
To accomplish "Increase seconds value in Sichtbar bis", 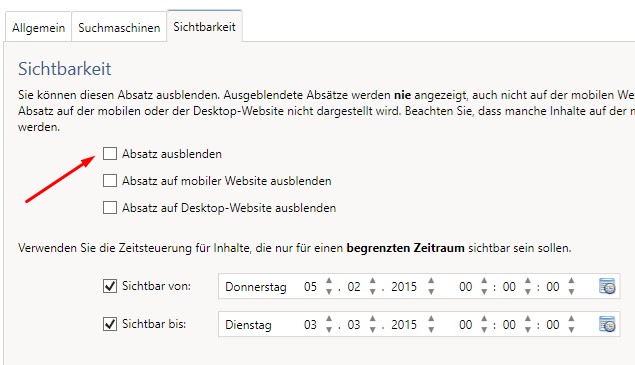I will pos(571,319).
